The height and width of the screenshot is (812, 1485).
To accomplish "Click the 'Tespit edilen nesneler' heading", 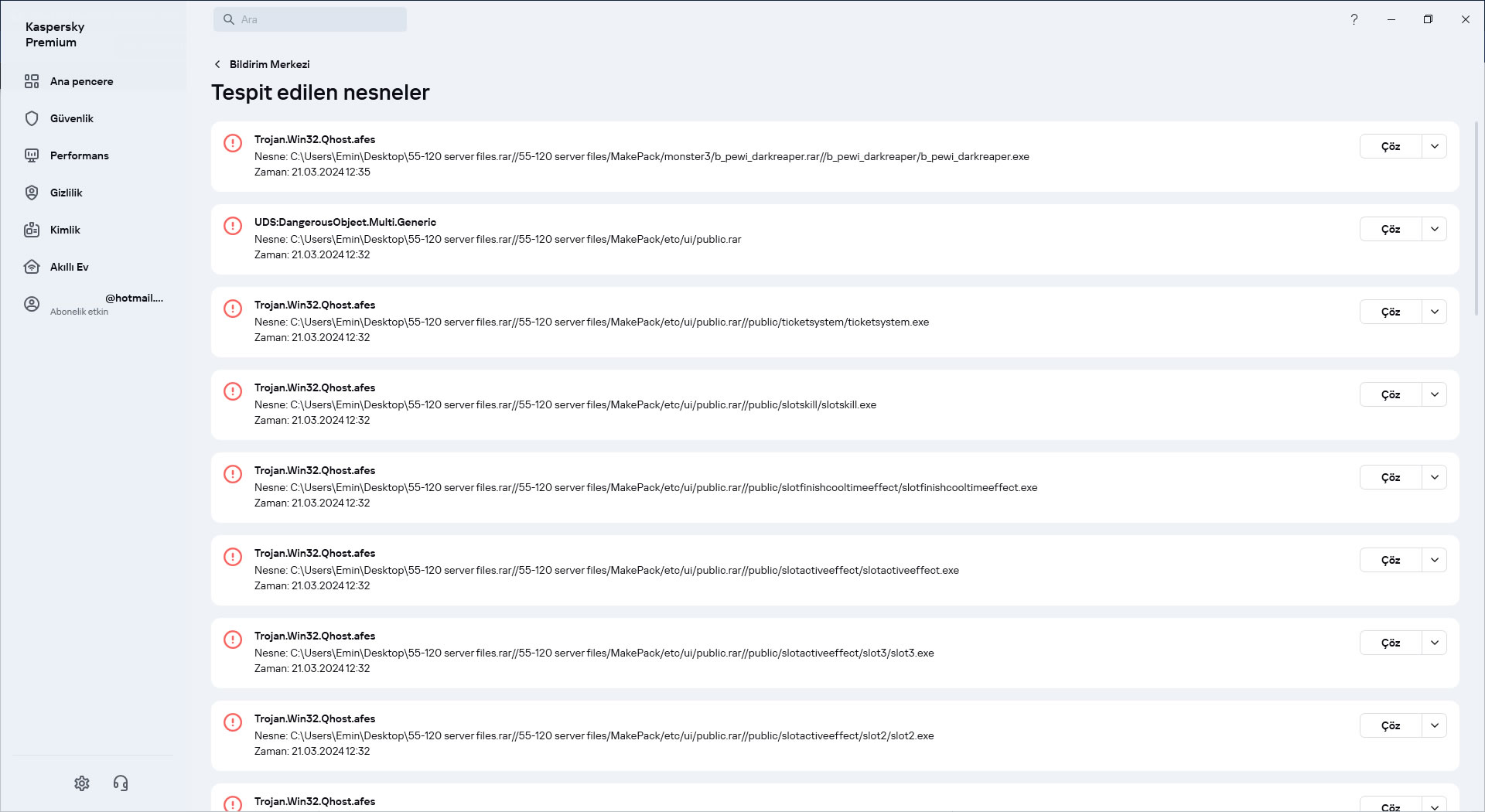I will pyautogui.click(x=320, y=92).
